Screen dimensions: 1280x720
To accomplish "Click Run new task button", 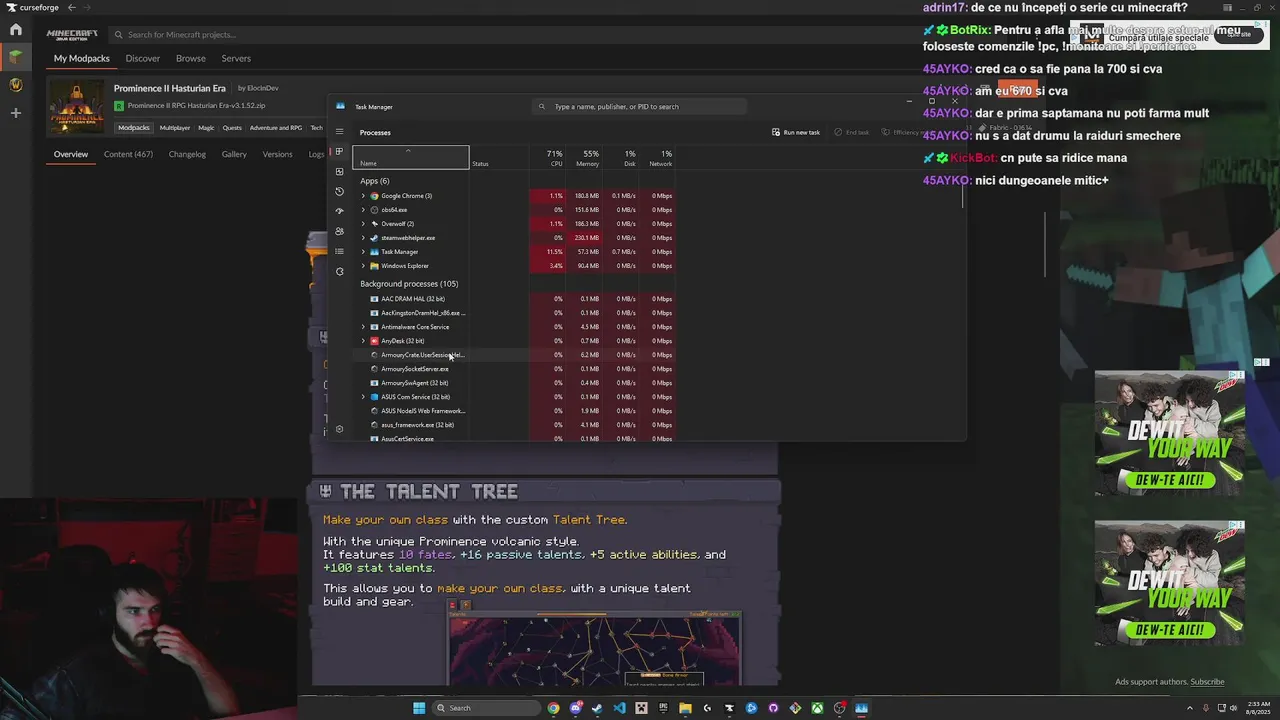I will tap(796, 132).
